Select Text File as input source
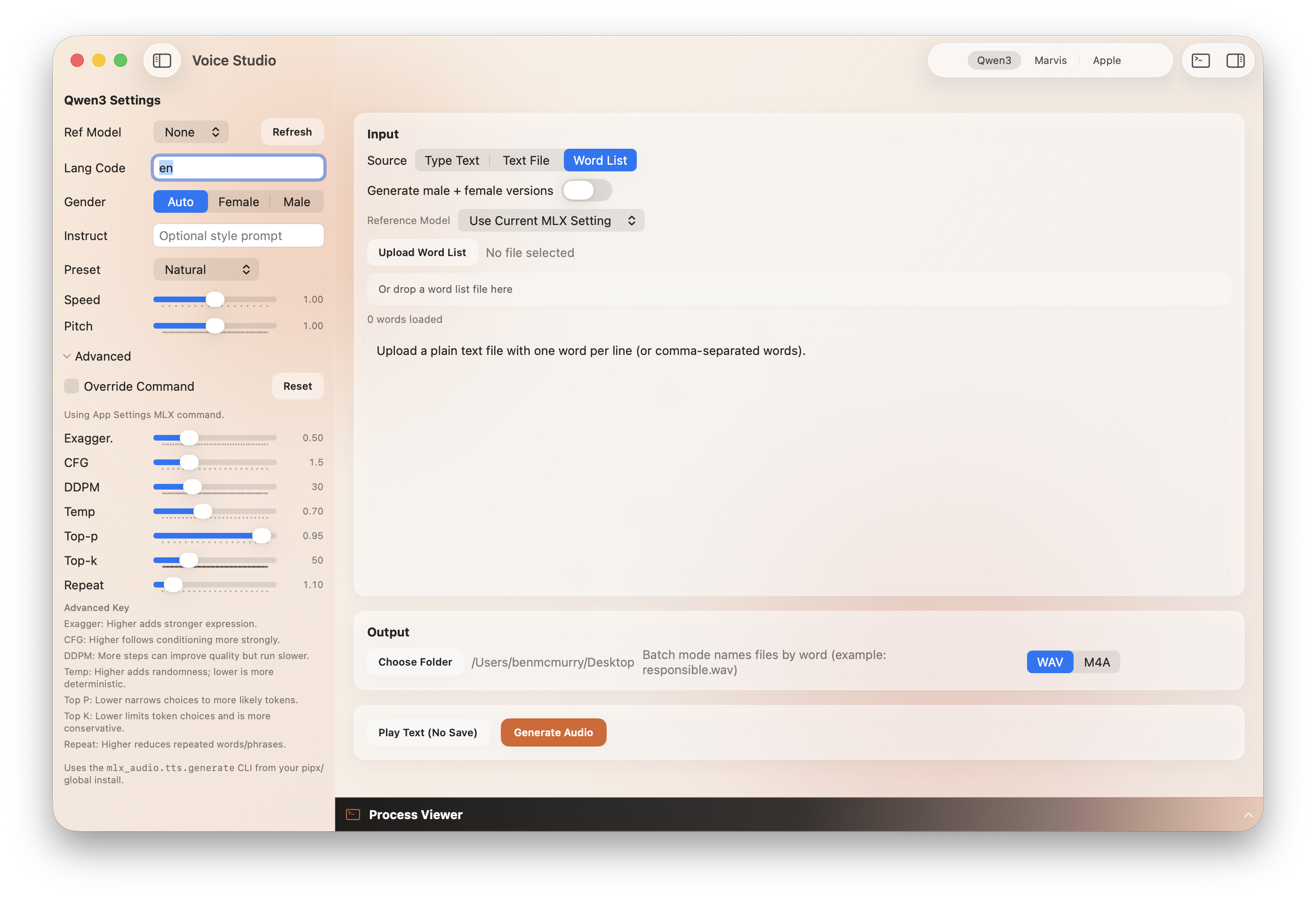Image resolution: width=1316 pixels, height=901 pixels. coord(525,161)
